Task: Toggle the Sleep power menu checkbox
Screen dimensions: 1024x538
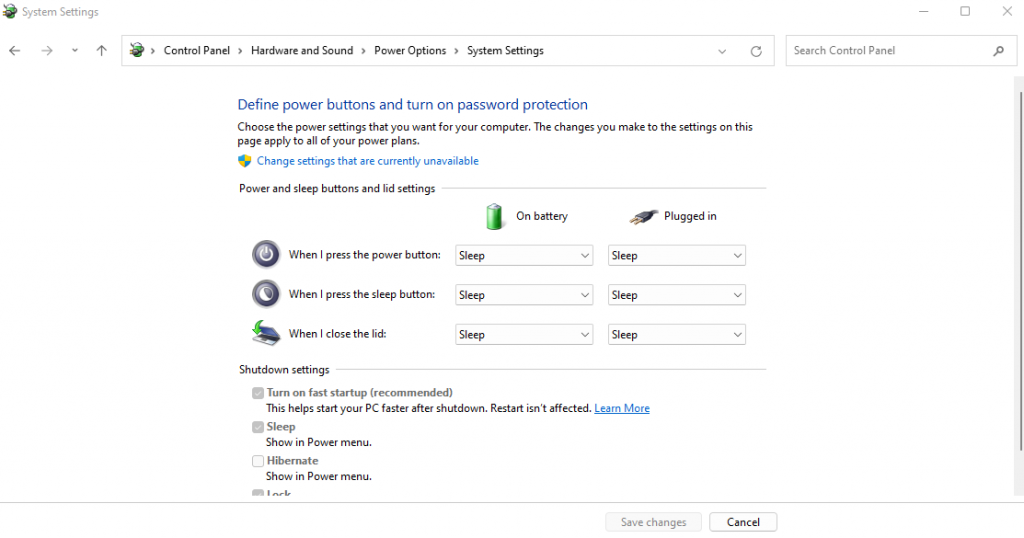Action: [258, 427]
